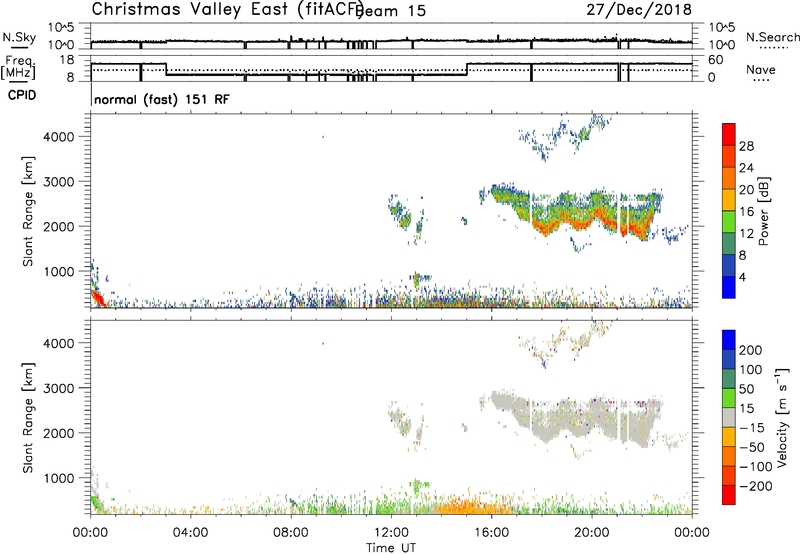Select the gray -15 to 15 Velocity segment

(729, 417)
